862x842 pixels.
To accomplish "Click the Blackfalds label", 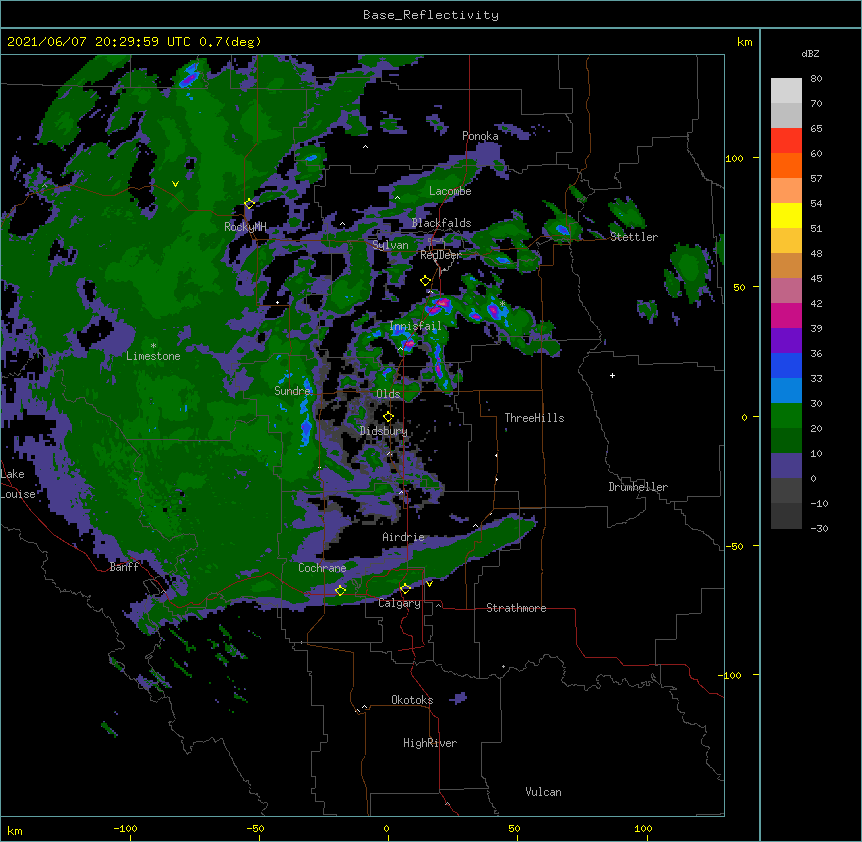I will coord(441,223).
